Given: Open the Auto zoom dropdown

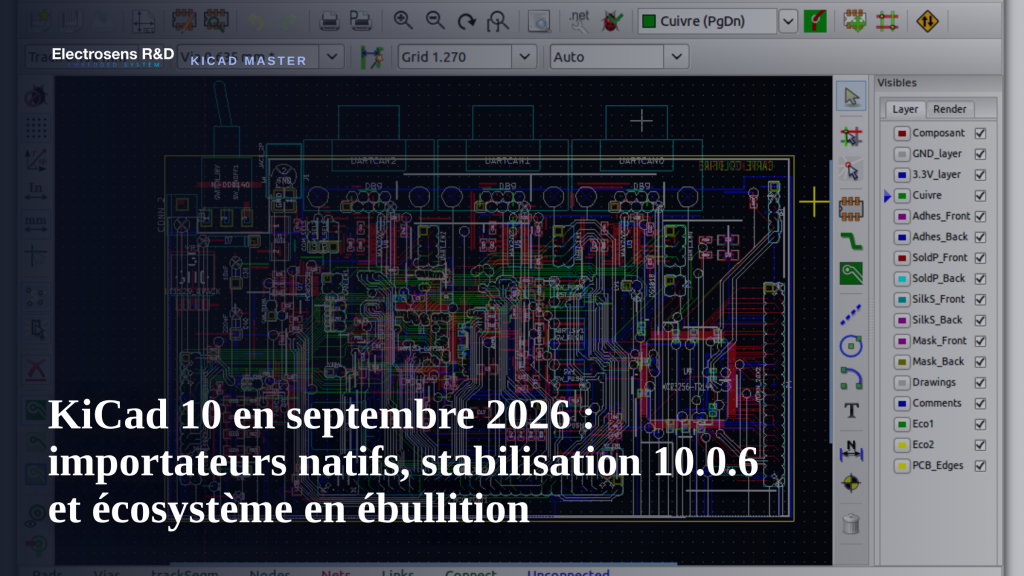Looking at the screenshot, I should tap(677, 57).
